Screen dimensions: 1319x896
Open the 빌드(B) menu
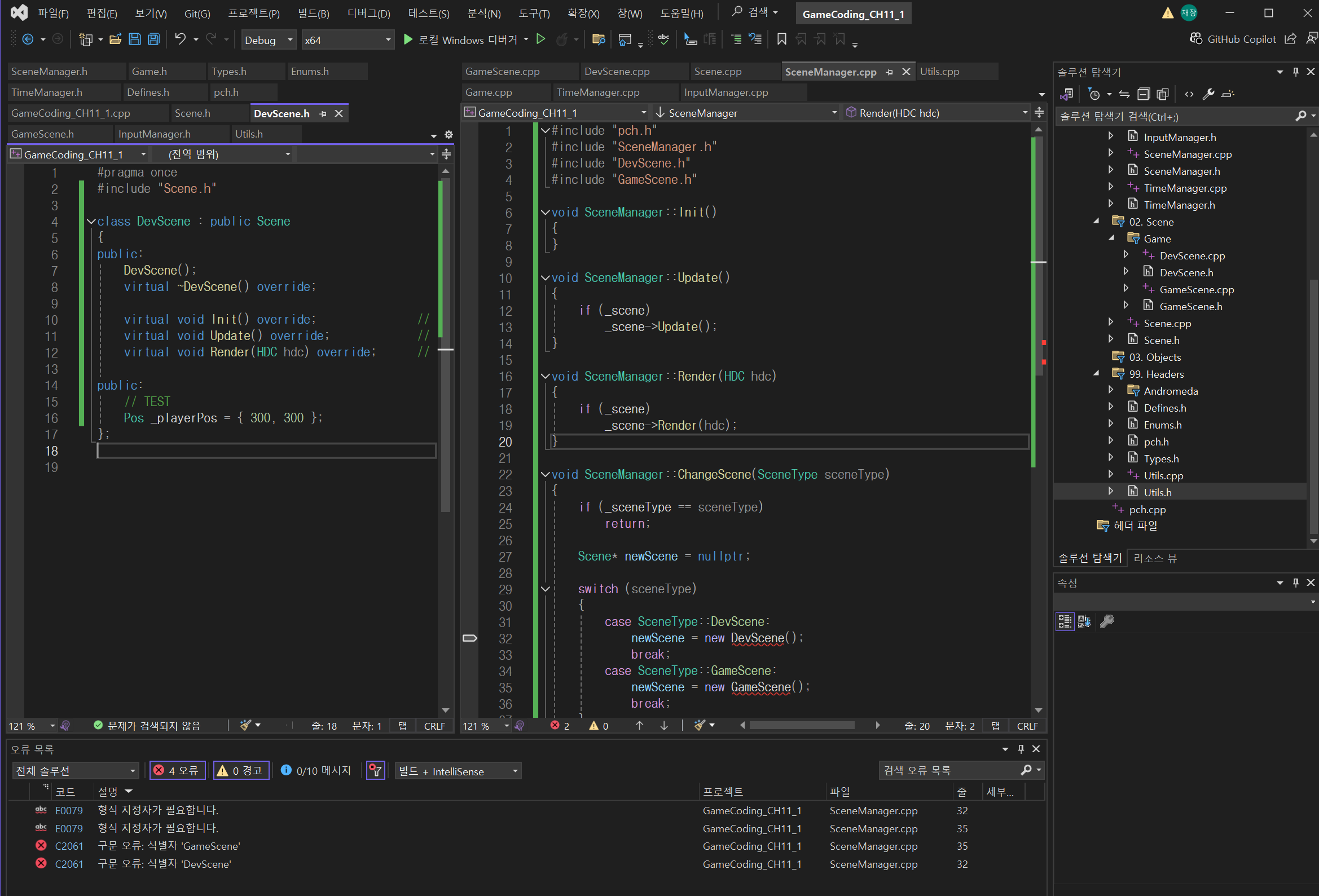[x=313, y=13]
